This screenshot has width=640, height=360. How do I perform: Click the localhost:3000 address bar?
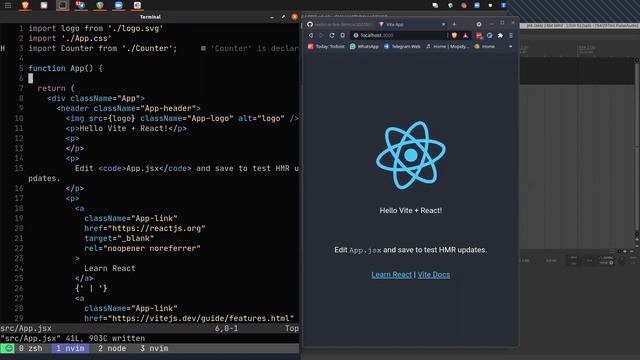click(398, 36)
